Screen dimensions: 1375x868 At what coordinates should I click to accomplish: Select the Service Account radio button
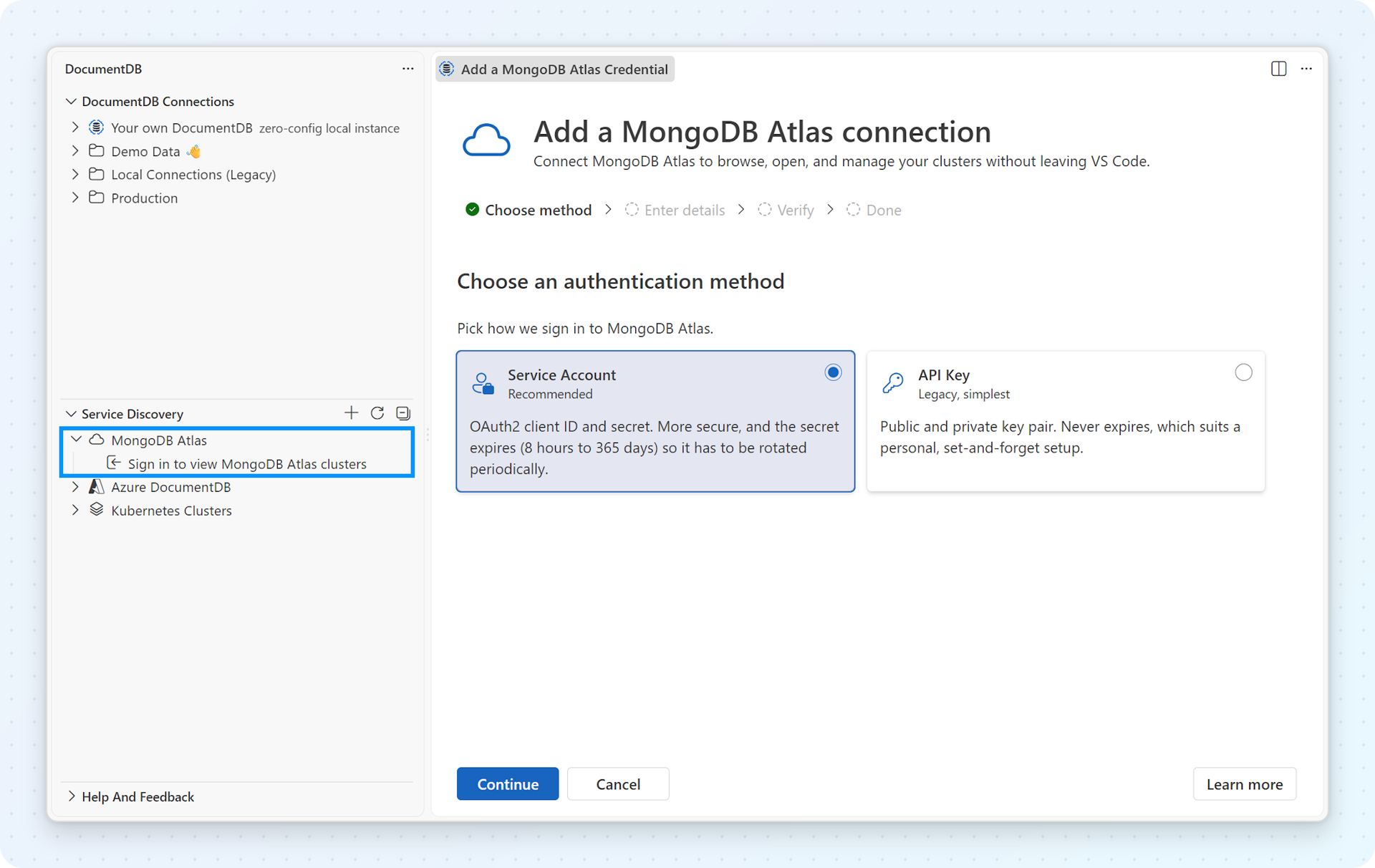833,372
